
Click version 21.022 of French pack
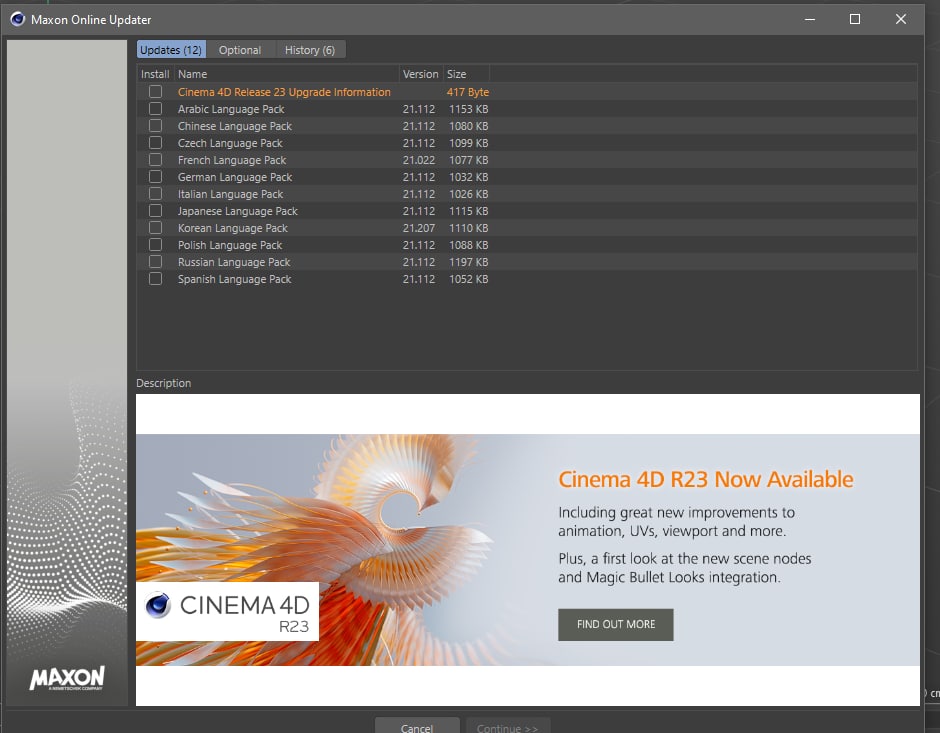[419, 160]
